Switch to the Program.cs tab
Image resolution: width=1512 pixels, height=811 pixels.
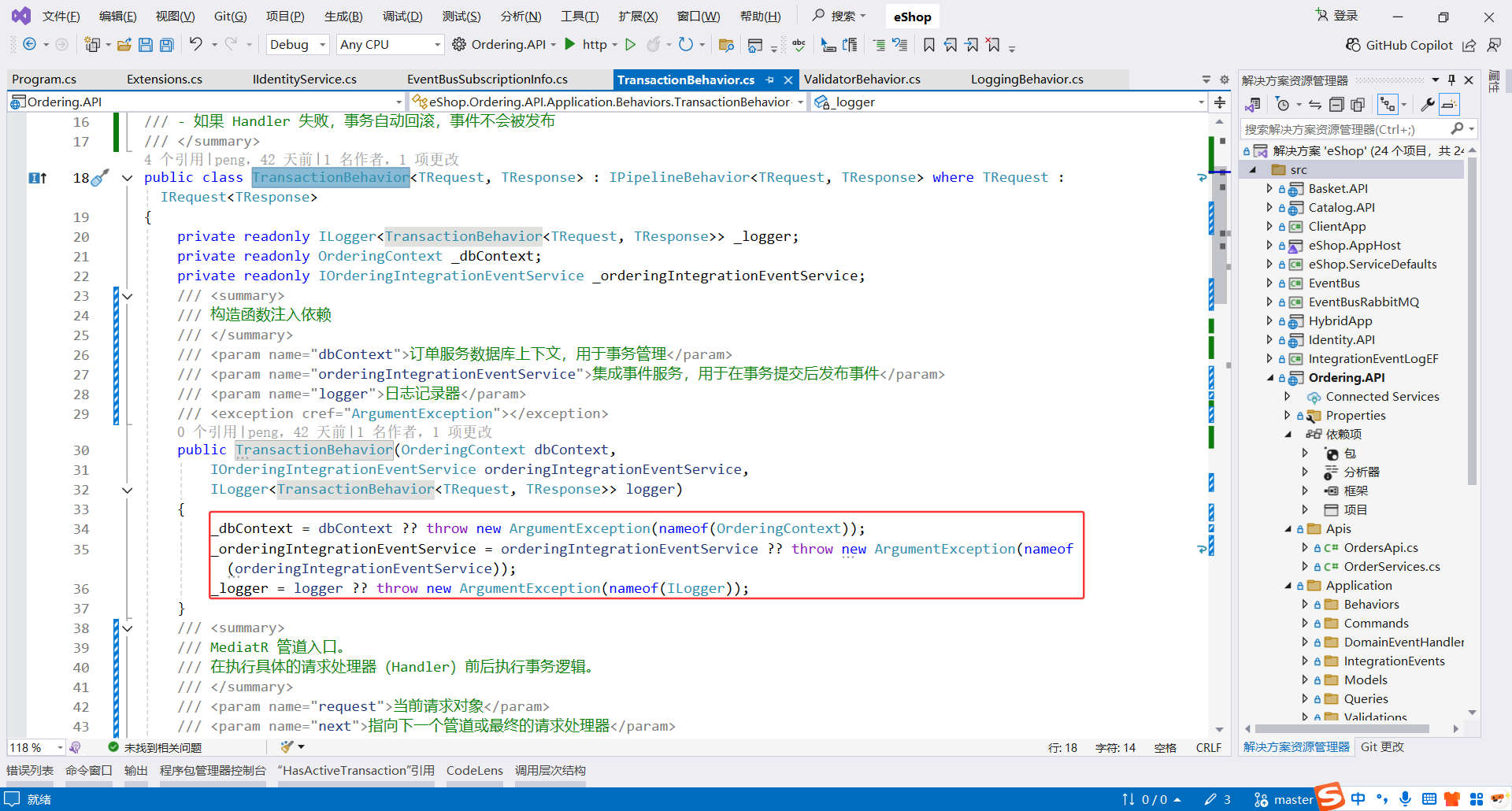44,79
